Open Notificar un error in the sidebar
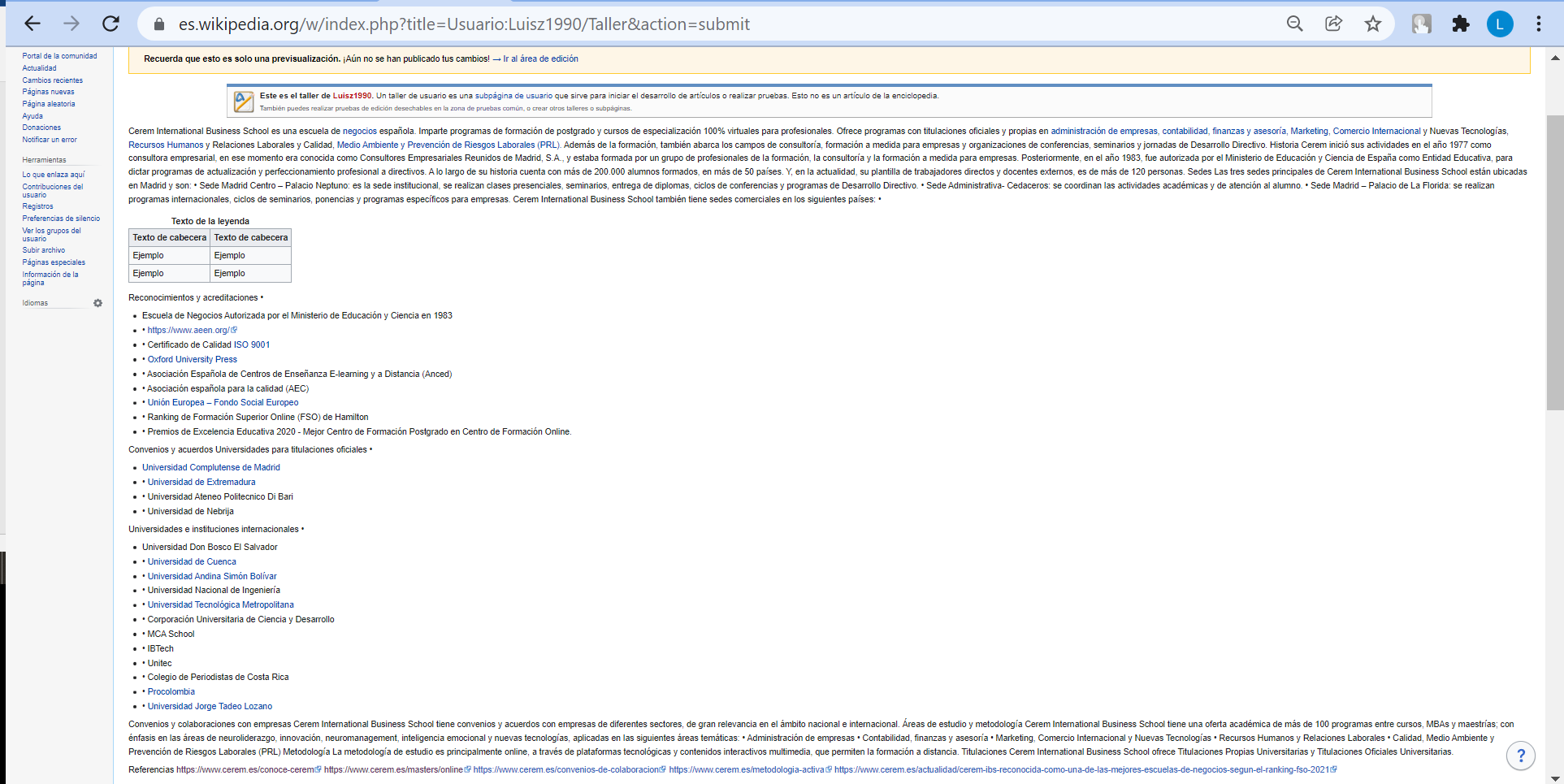The width and height of the screenshot is (1564, 784). click(x=50, y=140)
